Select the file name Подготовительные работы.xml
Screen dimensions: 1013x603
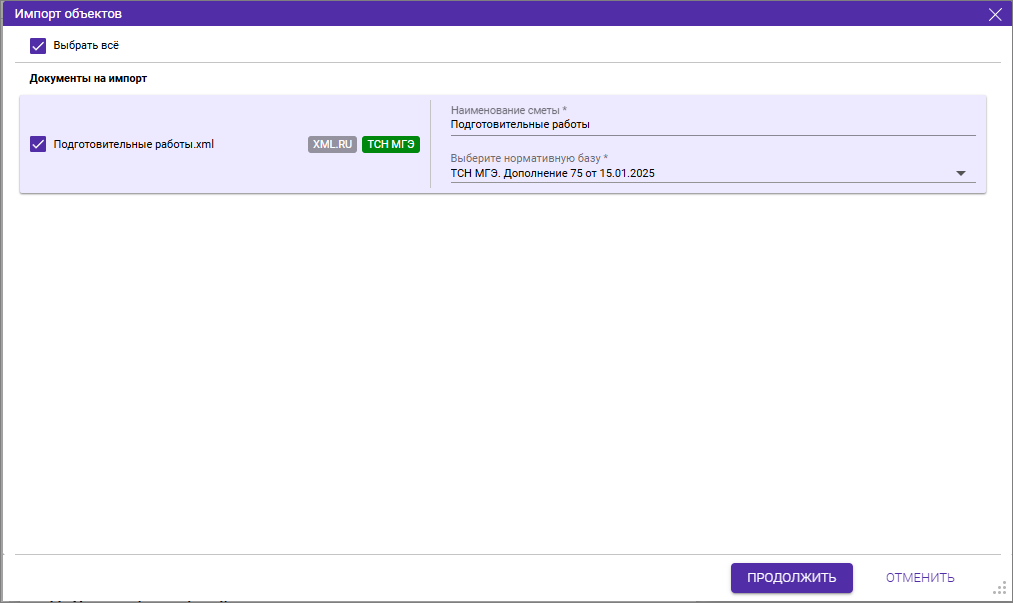click(x=133, y=144)
